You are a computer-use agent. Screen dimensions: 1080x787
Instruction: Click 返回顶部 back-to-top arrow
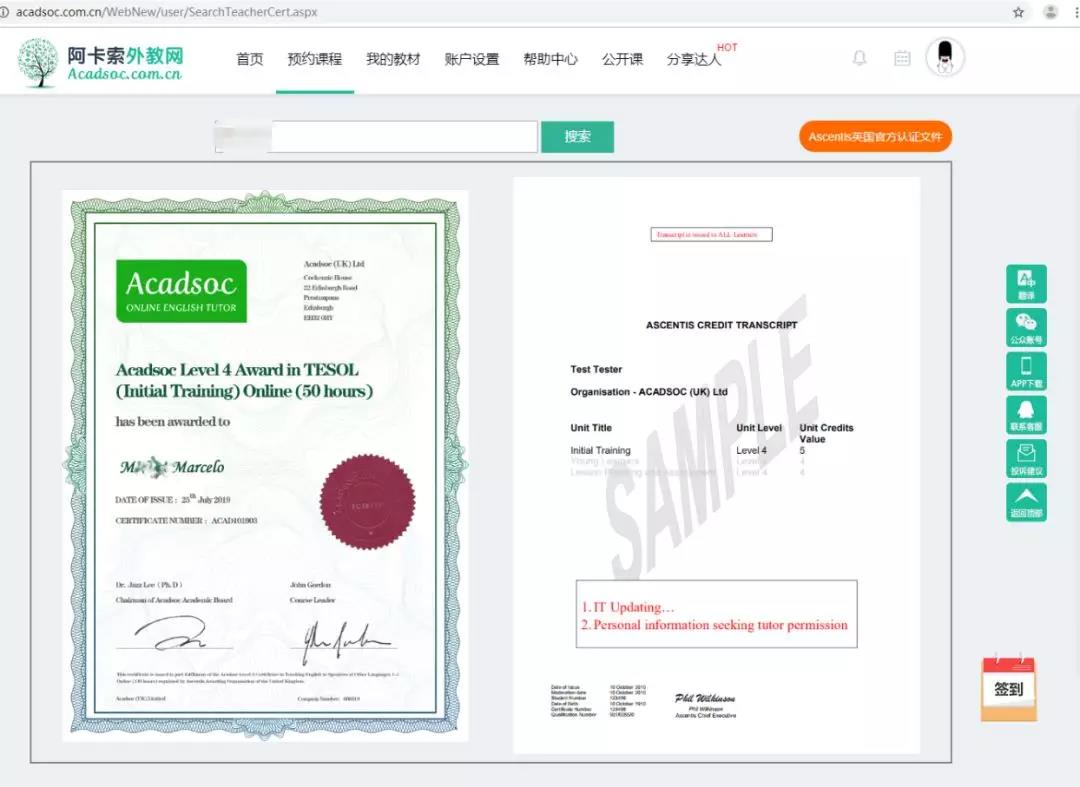coord(1026,502)
